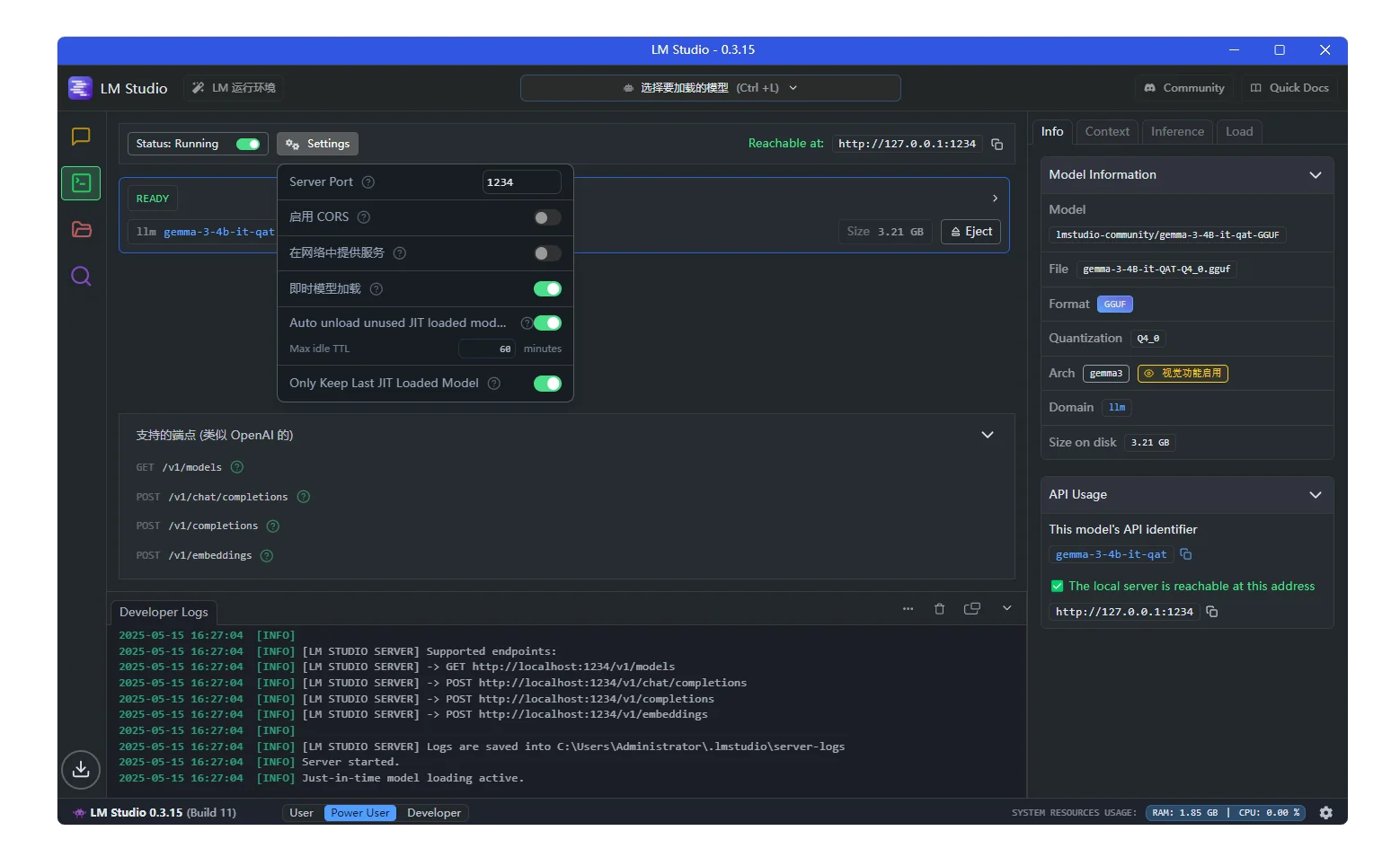Select Power User mode
This screenshot has height=866, width=1400.
pos(360,813)
